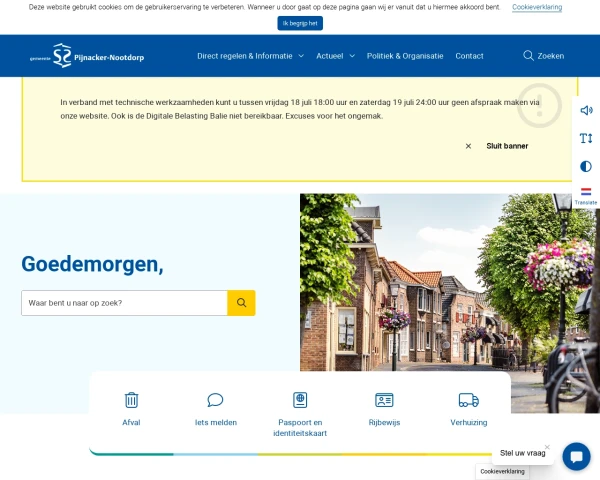Click Sluit banner text
The width and height of the screenshot is (600, 480).
[507, 146]
